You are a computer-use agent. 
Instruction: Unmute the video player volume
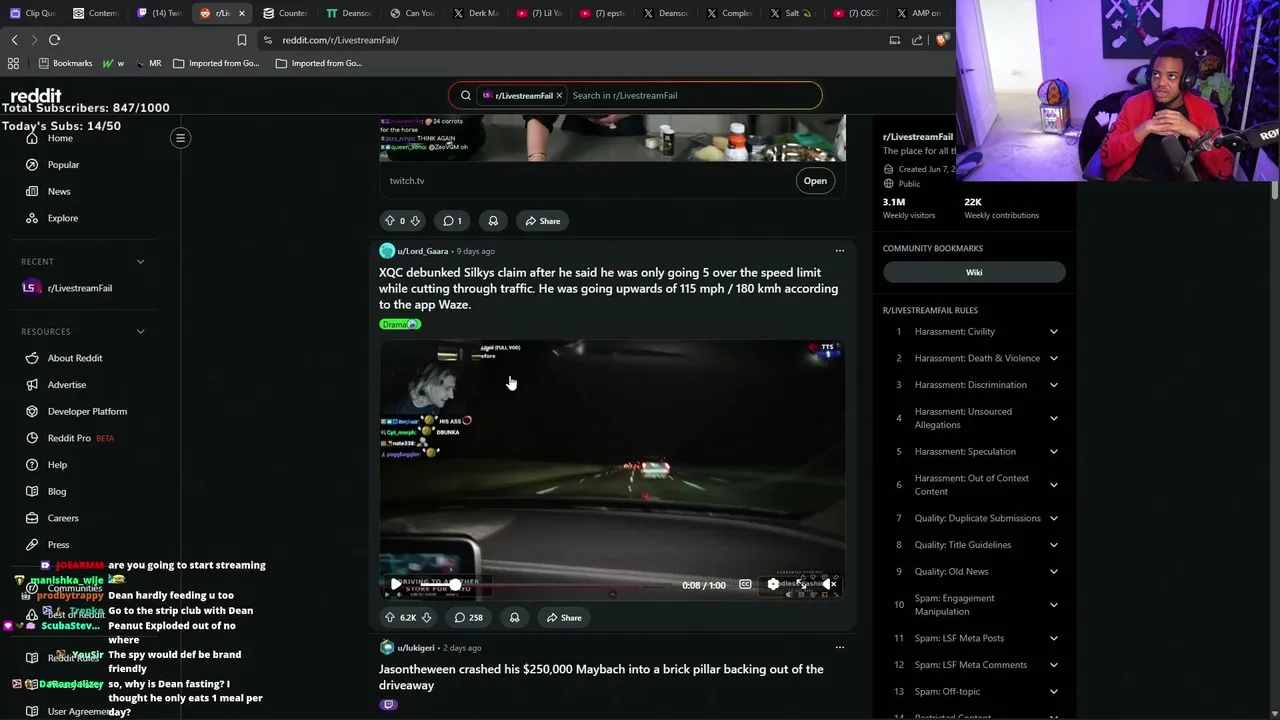pyautogui.click(x=829, y=584)
